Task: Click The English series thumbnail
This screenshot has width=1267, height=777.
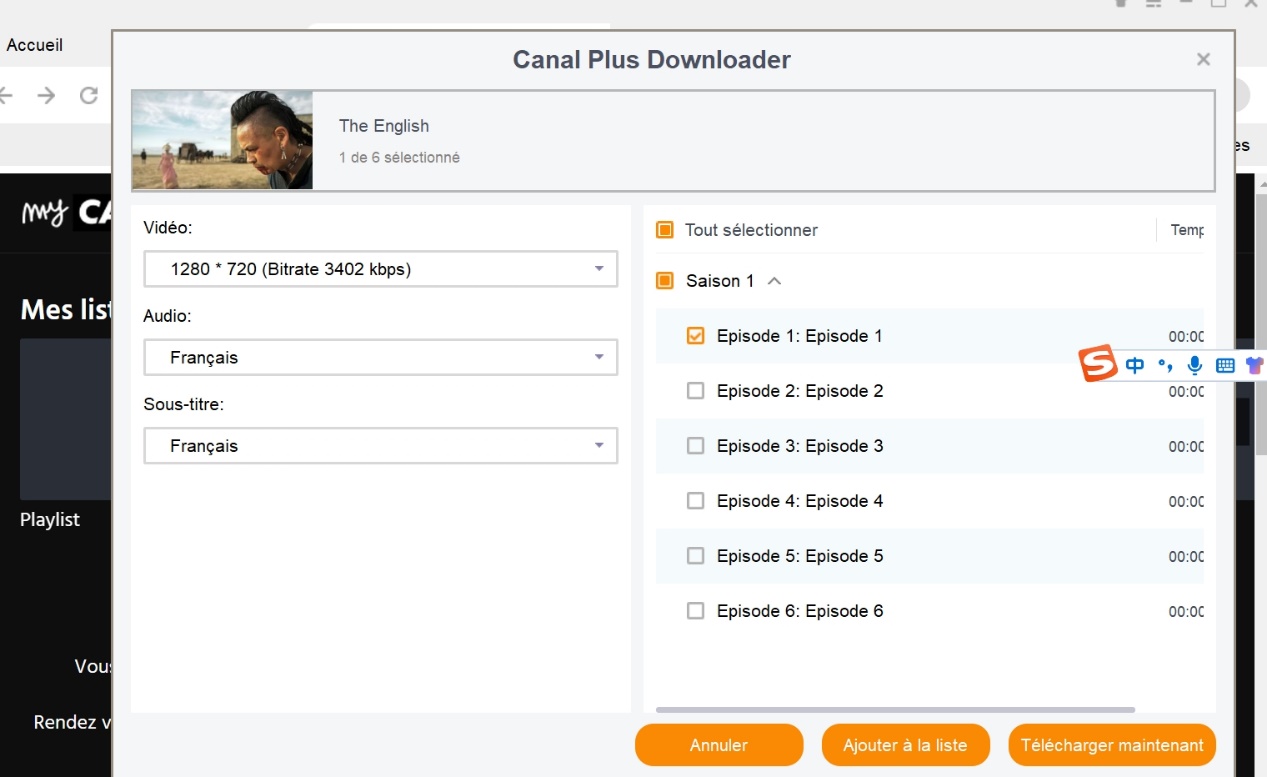Action: pos(222,140)
